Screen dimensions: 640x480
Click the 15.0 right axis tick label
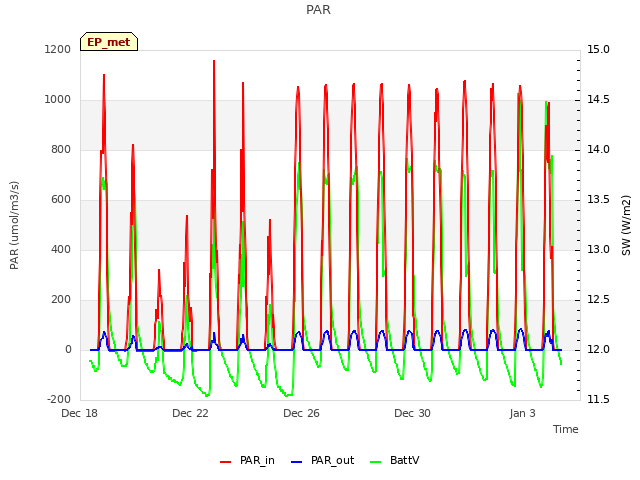pyautogui.click(x=598, y=49)
